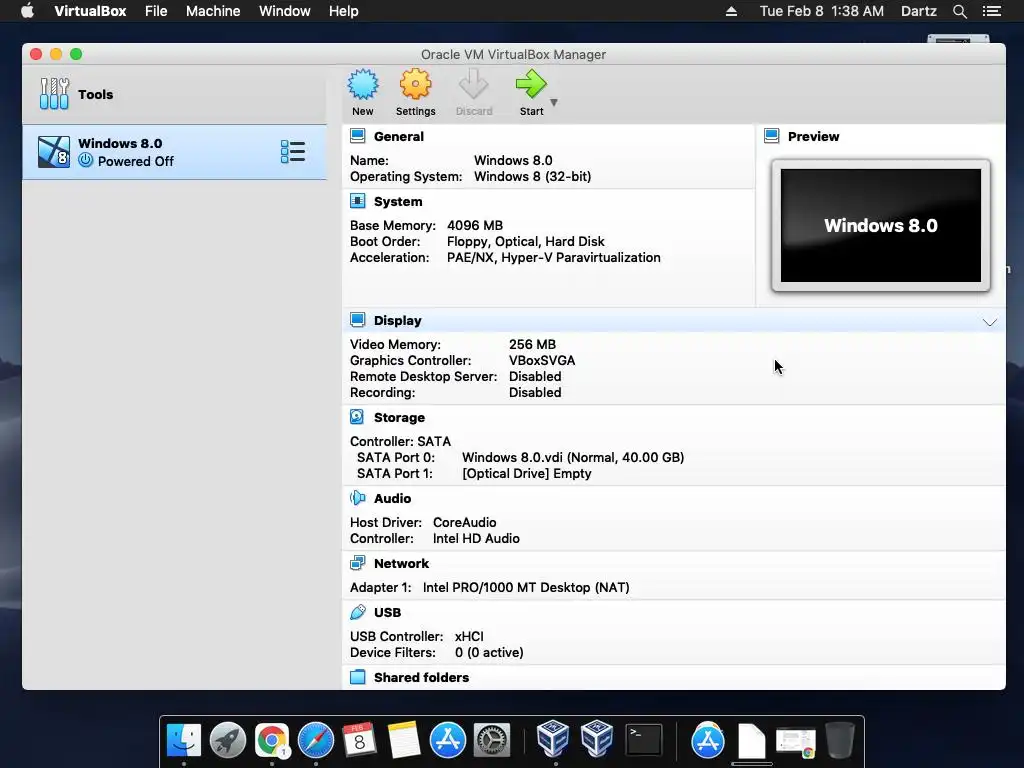Open the Trash in the dock

[x=840, y=740]
